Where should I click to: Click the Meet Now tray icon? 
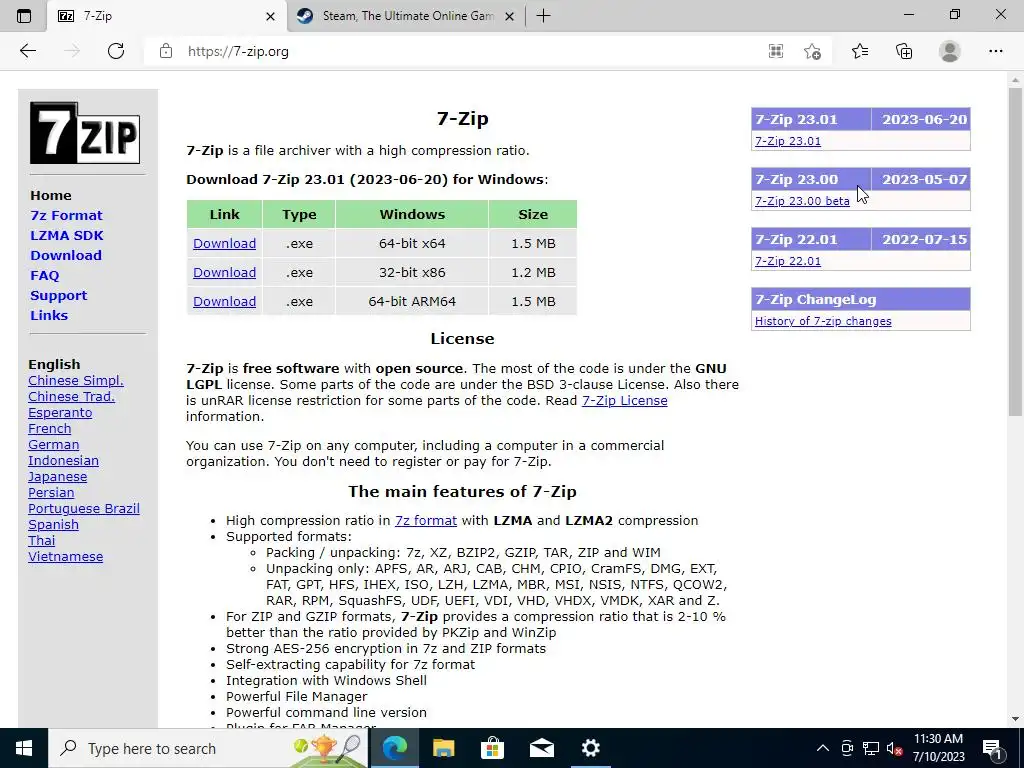(847, 748)
